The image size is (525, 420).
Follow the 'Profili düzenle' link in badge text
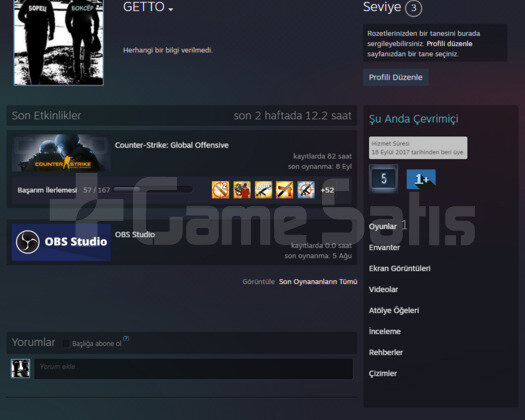[449, 44]
